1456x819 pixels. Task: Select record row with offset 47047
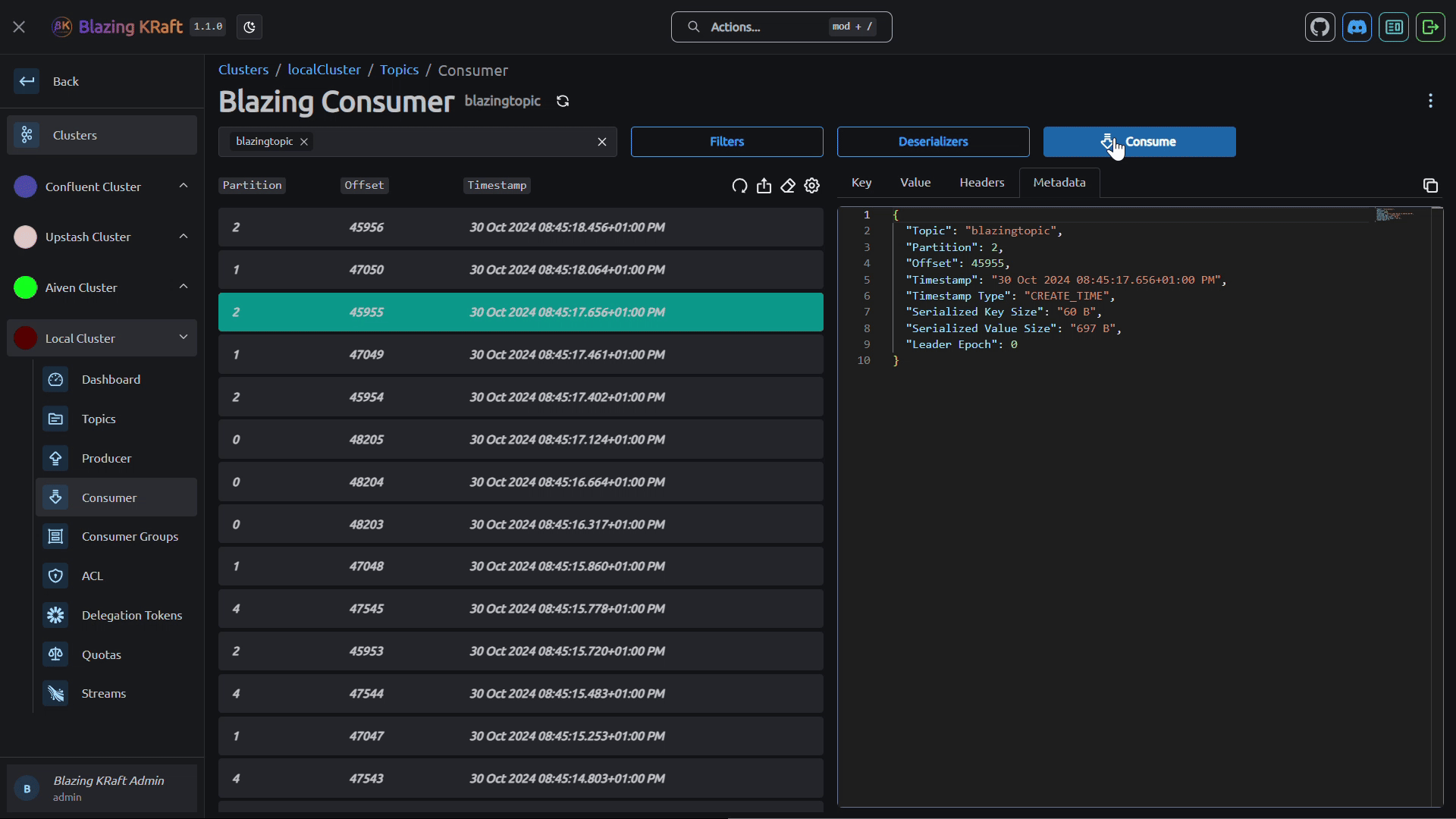tap(520, 736)
